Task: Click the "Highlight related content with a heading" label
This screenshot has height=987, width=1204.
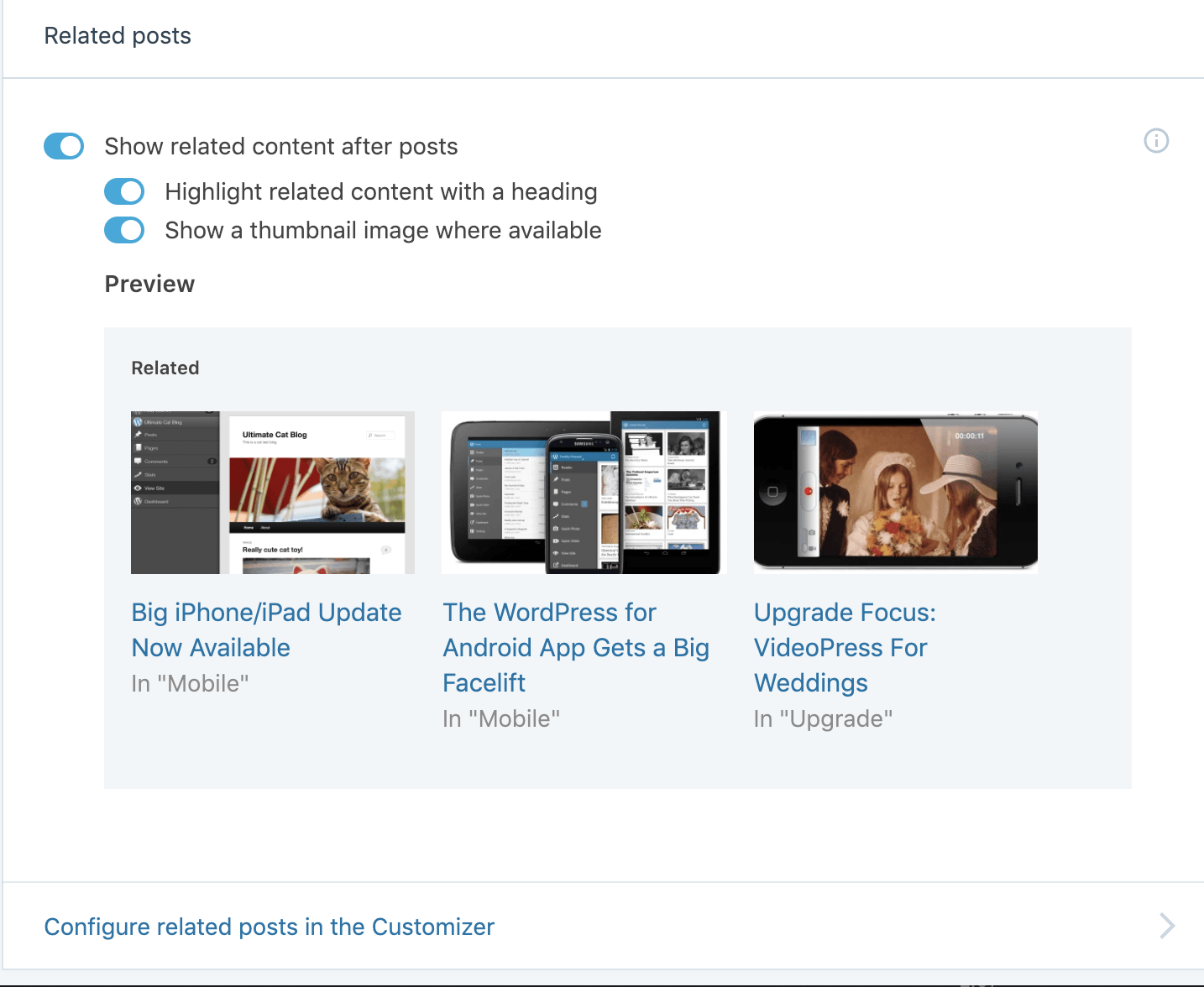Action: pos(380,192)
